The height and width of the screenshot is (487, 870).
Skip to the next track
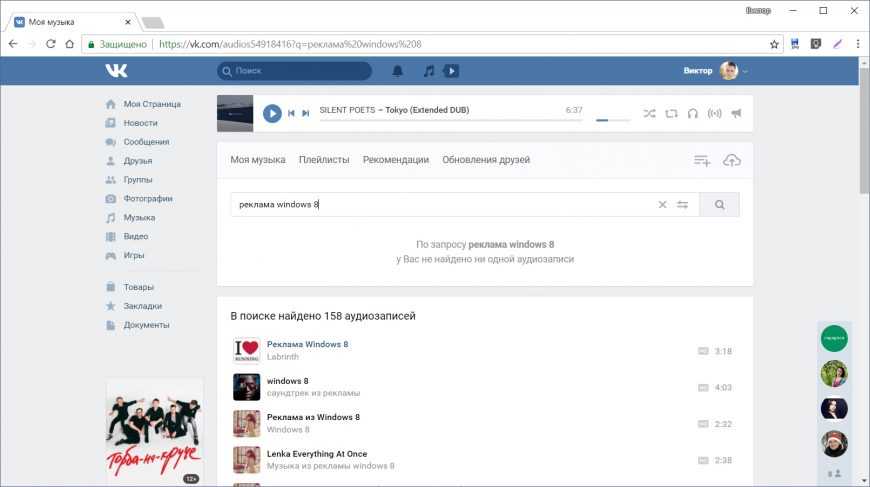click(x=306, y=113)
